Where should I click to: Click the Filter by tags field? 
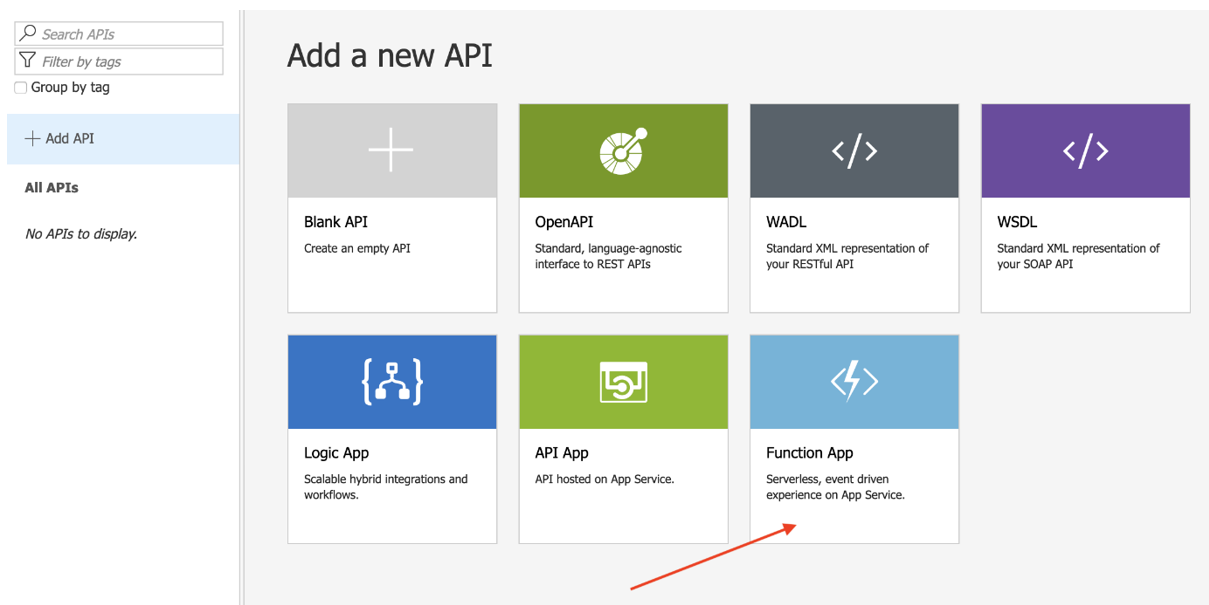[x=120, y=61]
